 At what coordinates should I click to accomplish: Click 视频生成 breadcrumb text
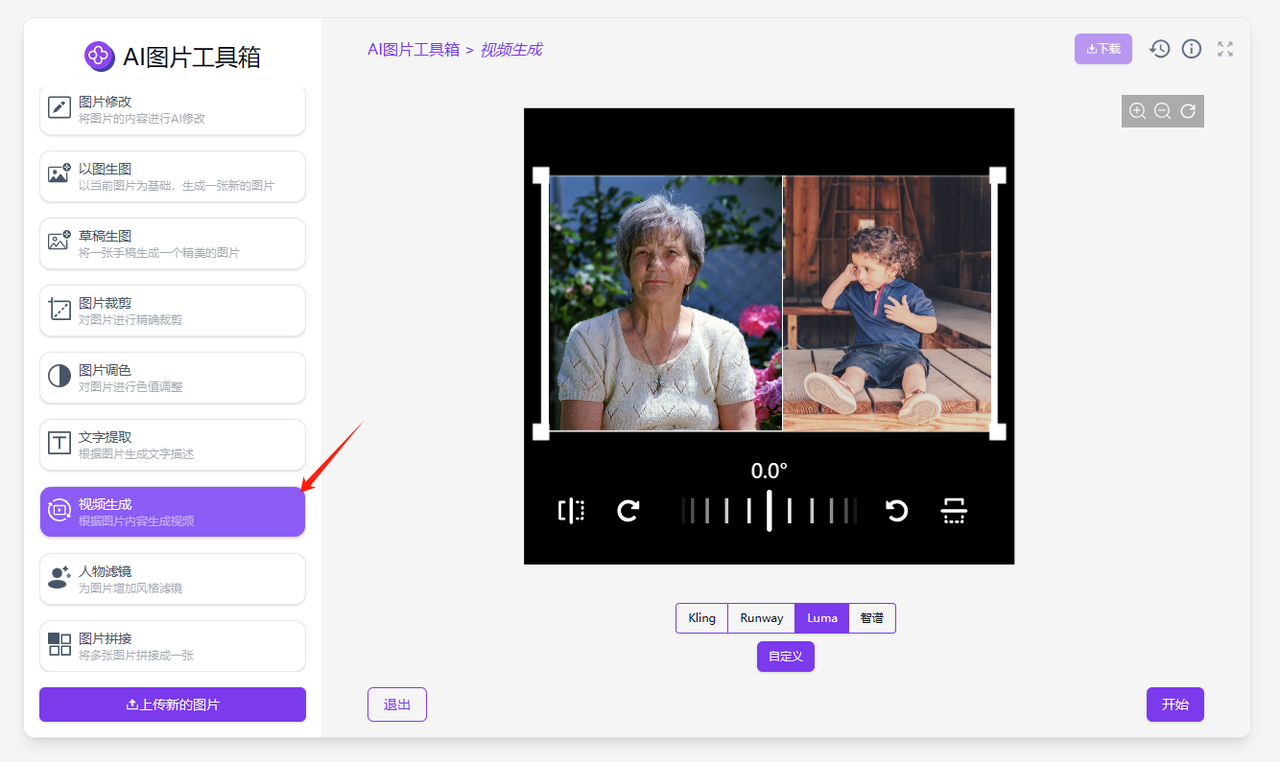tap(511, 49)
